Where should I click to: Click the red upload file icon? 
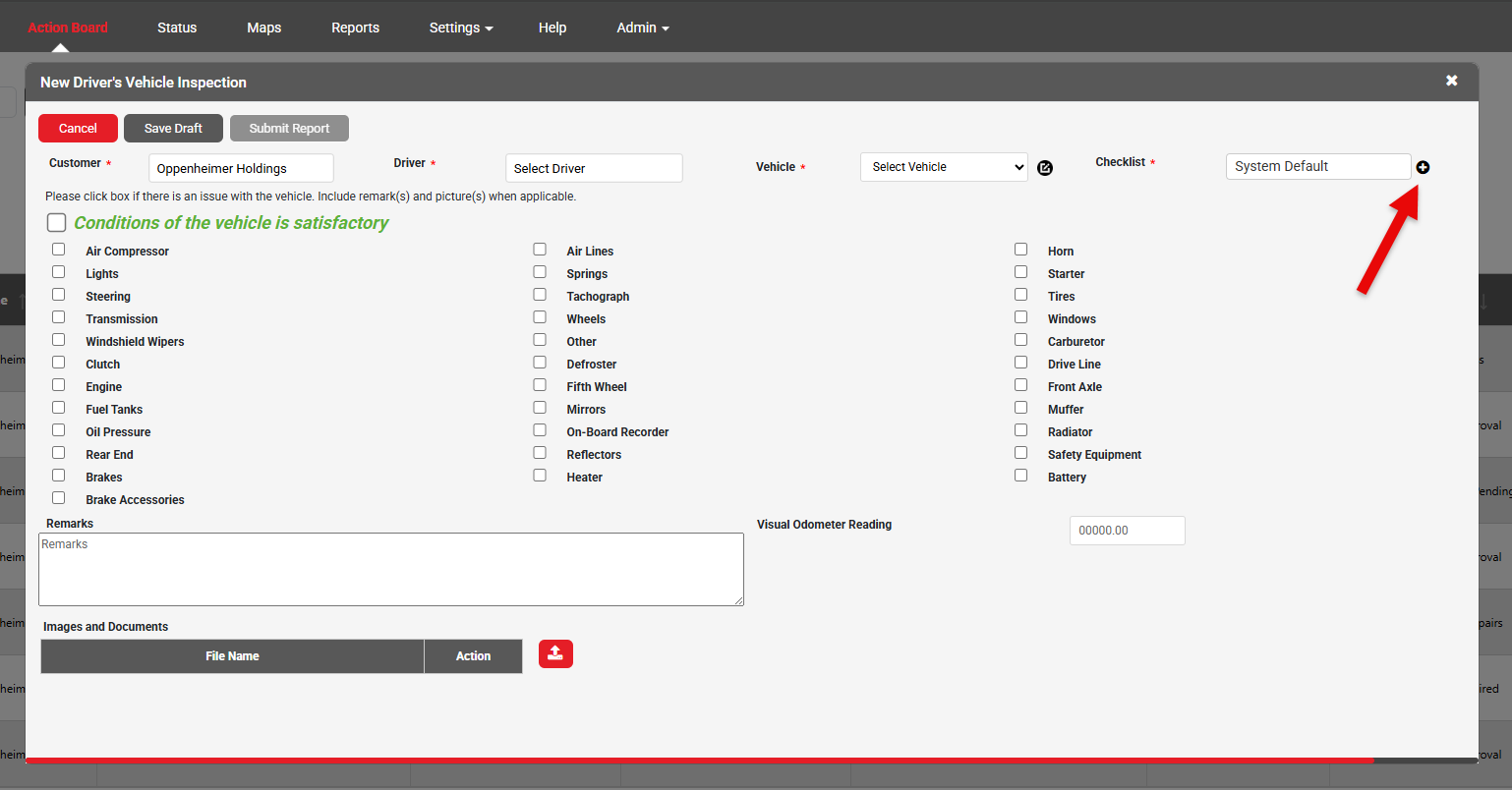(x=555, y=654)
